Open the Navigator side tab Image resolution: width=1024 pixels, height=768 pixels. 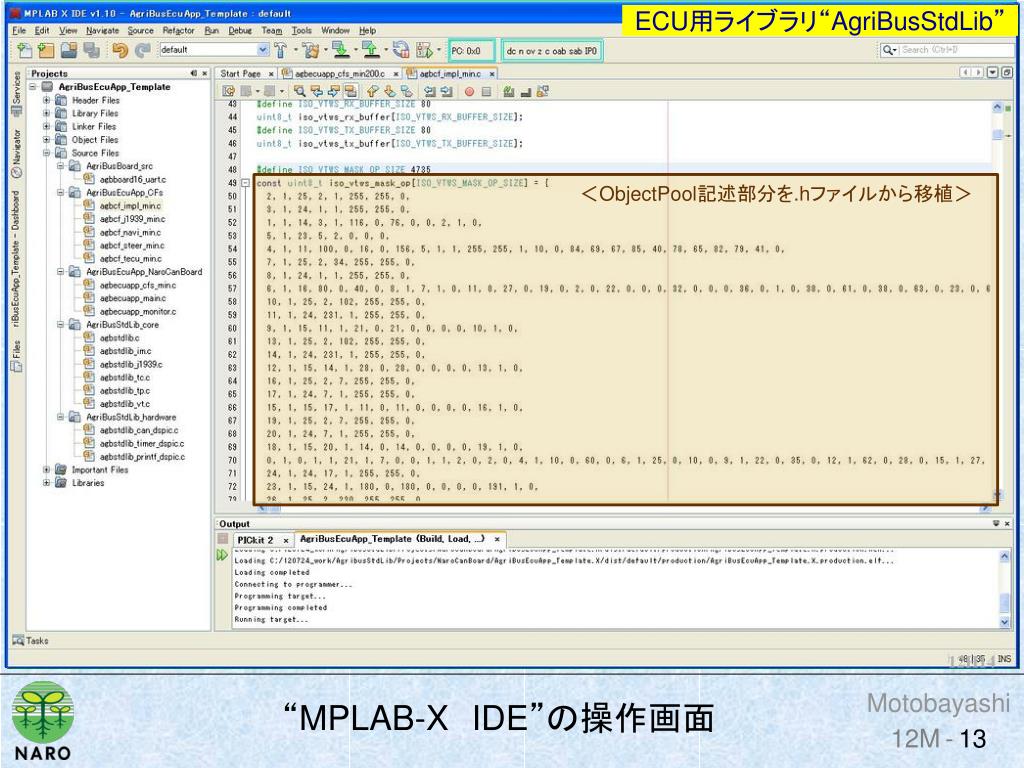tap(16, 152)
